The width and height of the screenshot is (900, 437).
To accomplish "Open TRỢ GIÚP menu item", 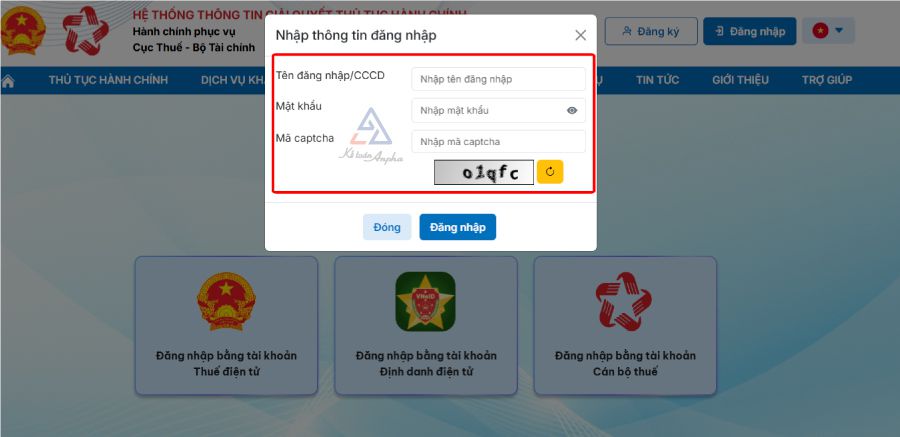I will (x=827, y=80).
